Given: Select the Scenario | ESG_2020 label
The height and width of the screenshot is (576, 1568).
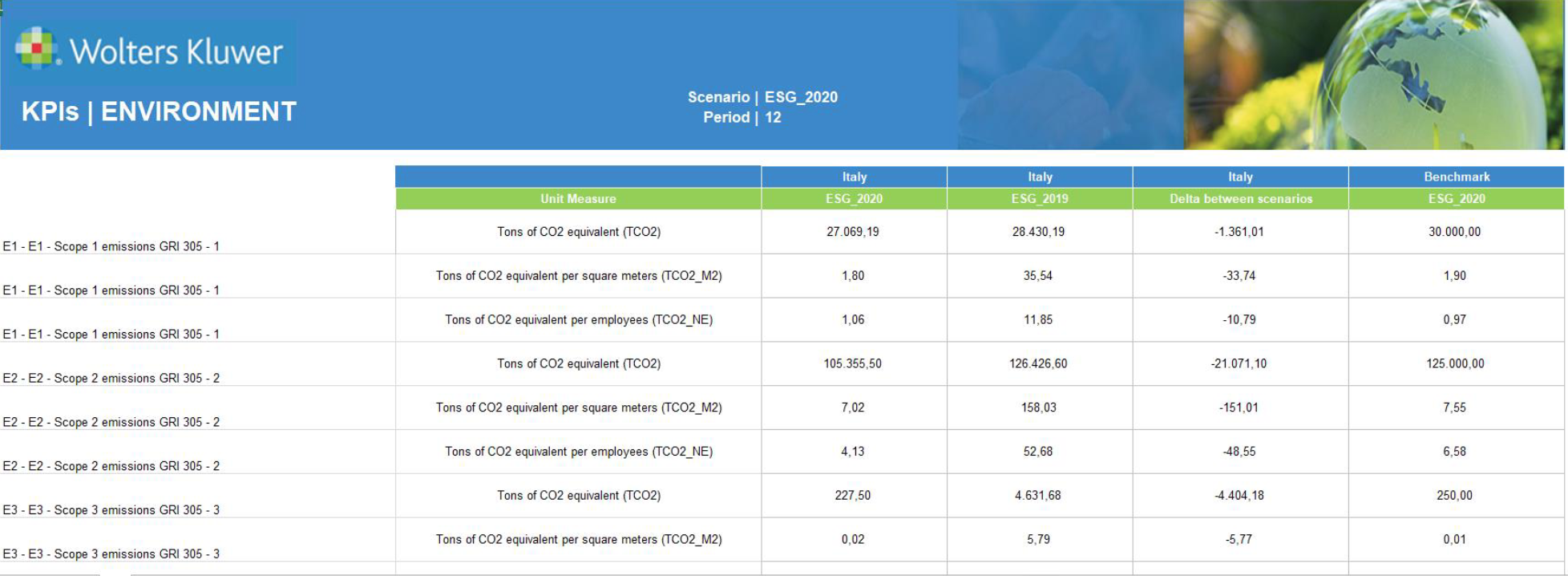Looking at the screenshot, I should (762, 97).
